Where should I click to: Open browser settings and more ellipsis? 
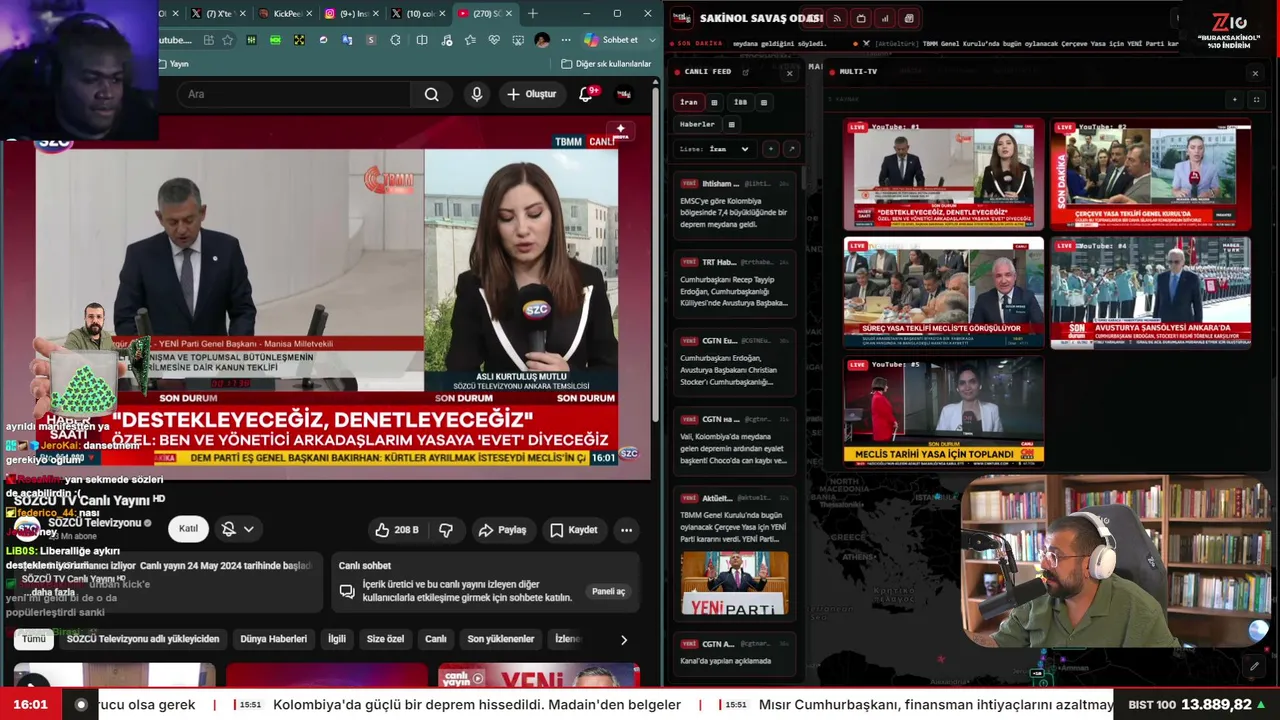point(566,40)
